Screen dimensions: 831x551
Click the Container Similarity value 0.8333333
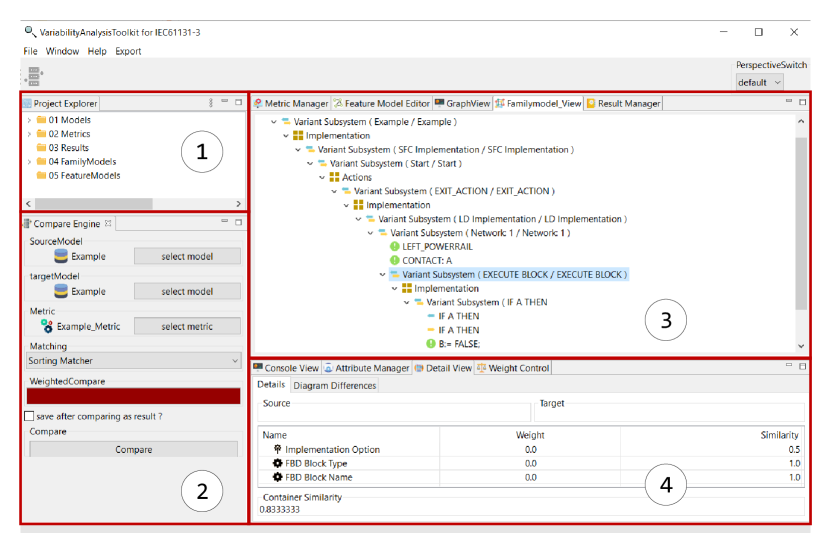pyautogui.click(x=279, y=509)
